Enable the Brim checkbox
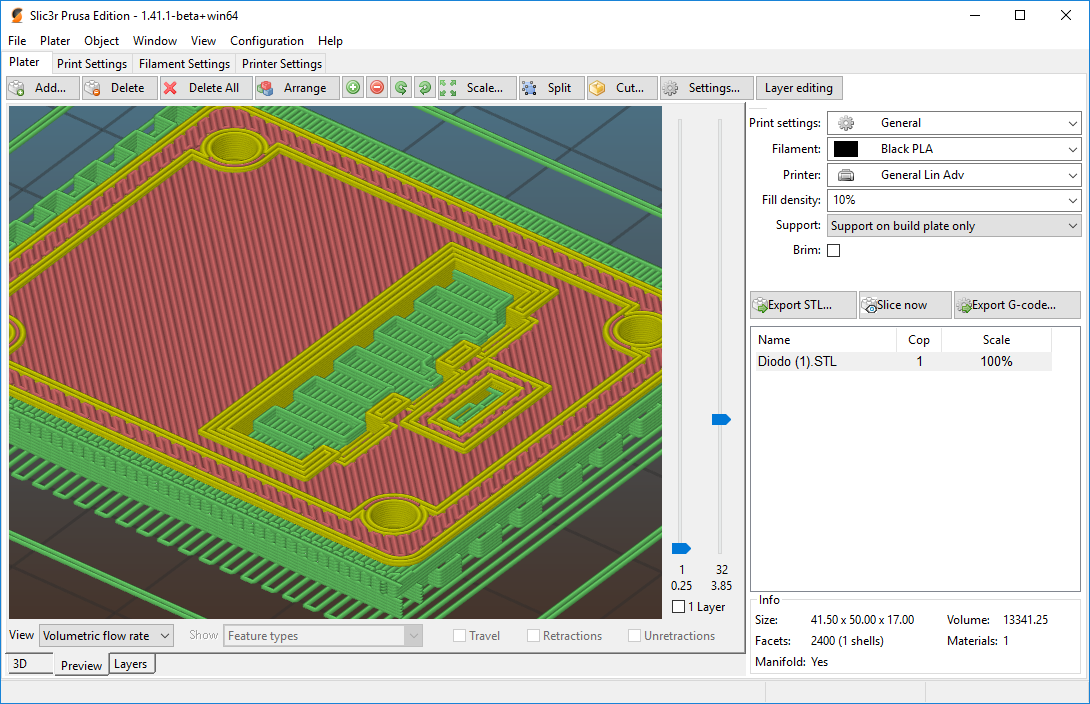1090x704 pixels. (x=833, y=250)
